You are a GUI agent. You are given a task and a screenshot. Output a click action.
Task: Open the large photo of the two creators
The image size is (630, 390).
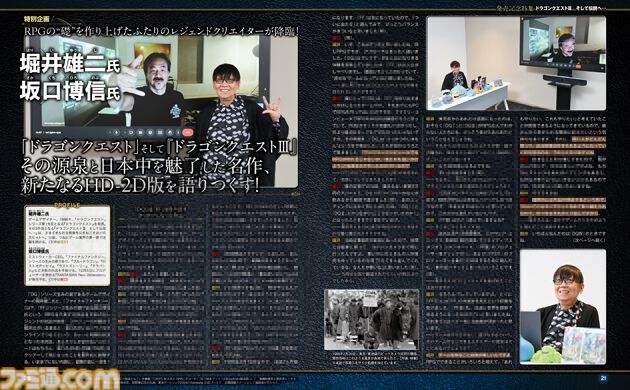tap(161, 111)
